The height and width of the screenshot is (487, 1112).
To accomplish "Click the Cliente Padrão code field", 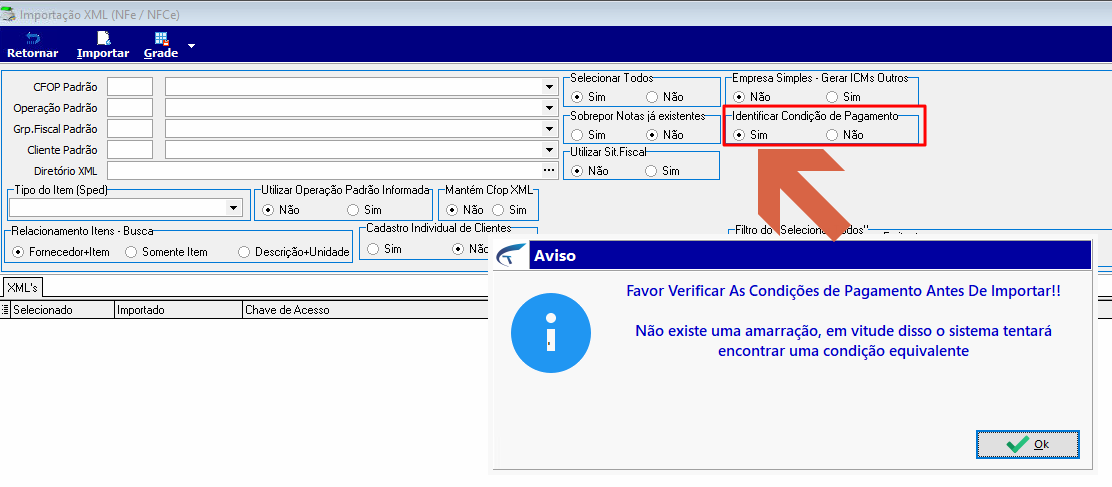I will click(130, 150).
